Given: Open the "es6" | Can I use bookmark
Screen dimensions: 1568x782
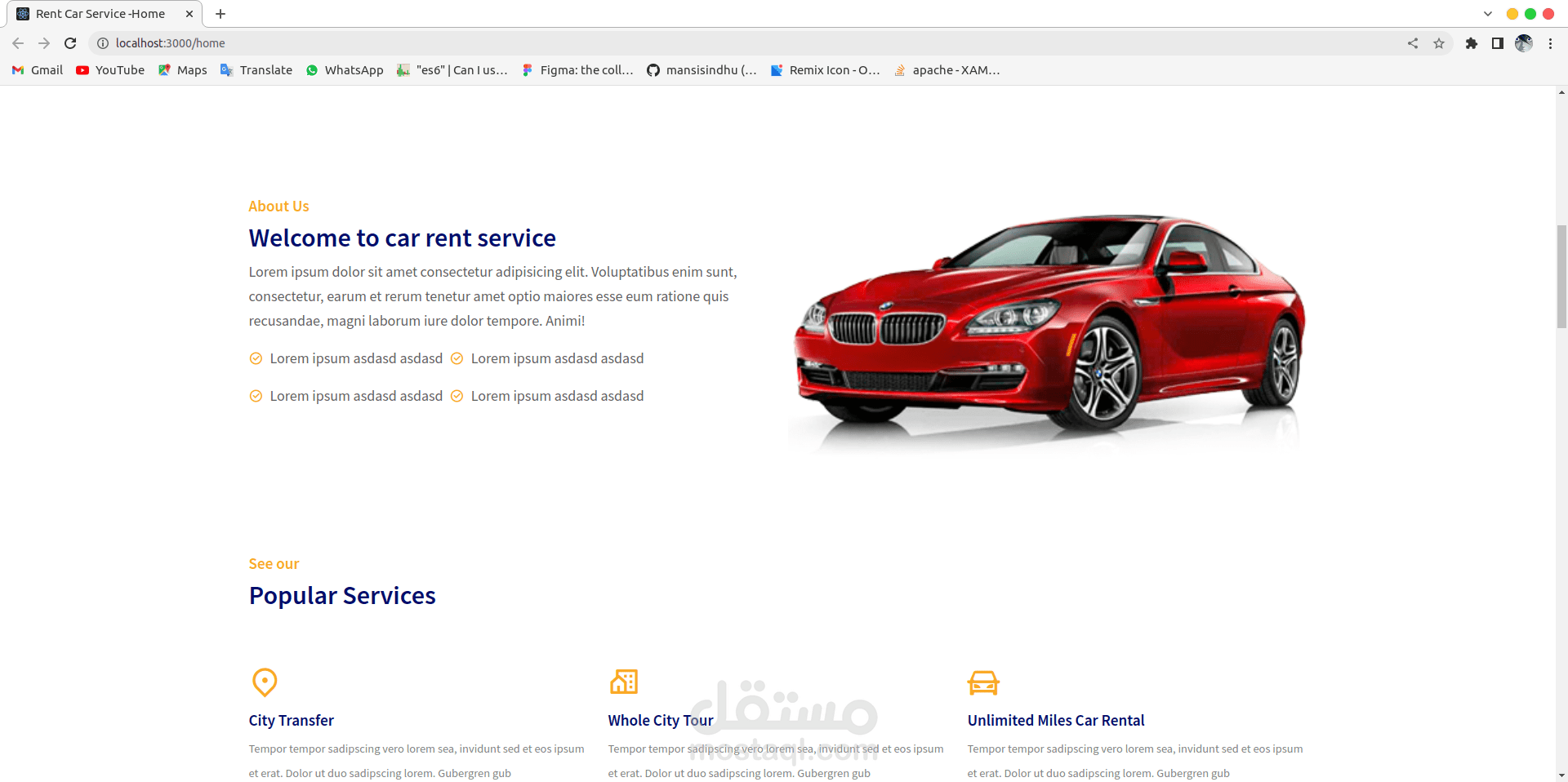Looking at the screenshot, I should point(452,70).
